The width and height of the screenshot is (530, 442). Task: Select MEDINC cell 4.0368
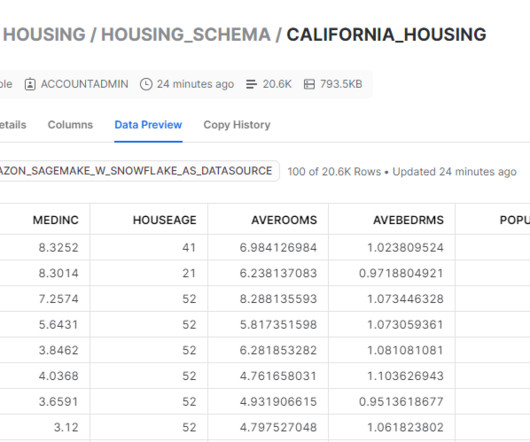[x=45, y=376]
